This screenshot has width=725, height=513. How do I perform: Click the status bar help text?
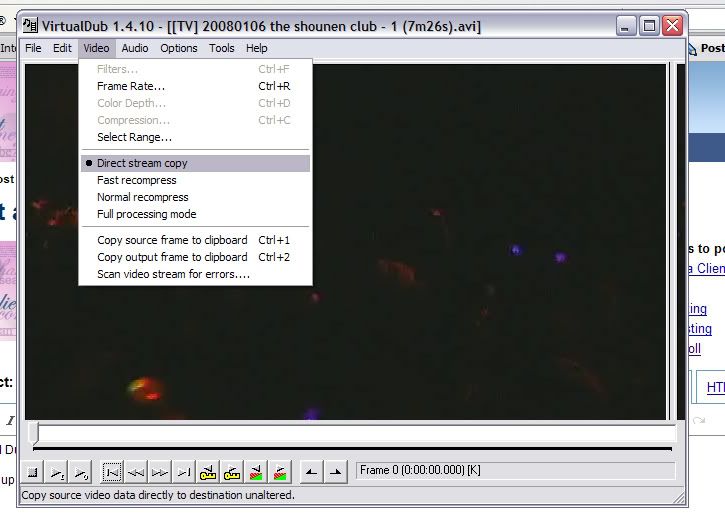(x=158, y=495)
